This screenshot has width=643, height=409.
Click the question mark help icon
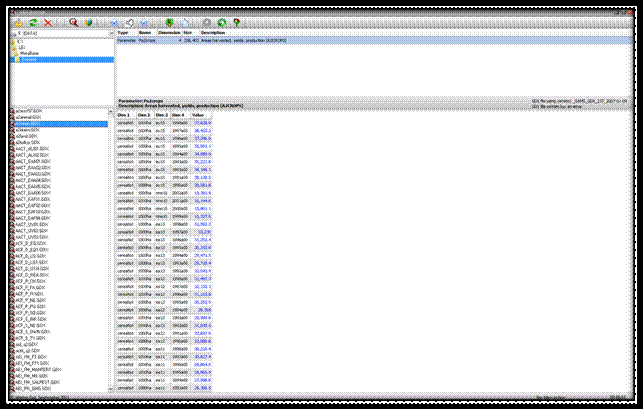(x=235, y=21)
